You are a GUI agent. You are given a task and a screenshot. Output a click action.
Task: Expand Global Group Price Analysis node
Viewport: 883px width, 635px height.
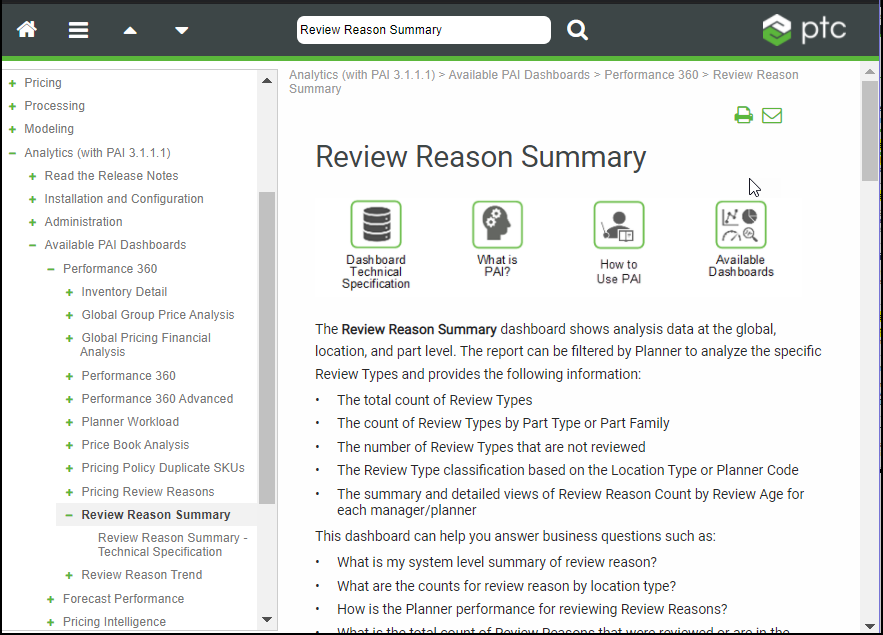pos(69,315)
